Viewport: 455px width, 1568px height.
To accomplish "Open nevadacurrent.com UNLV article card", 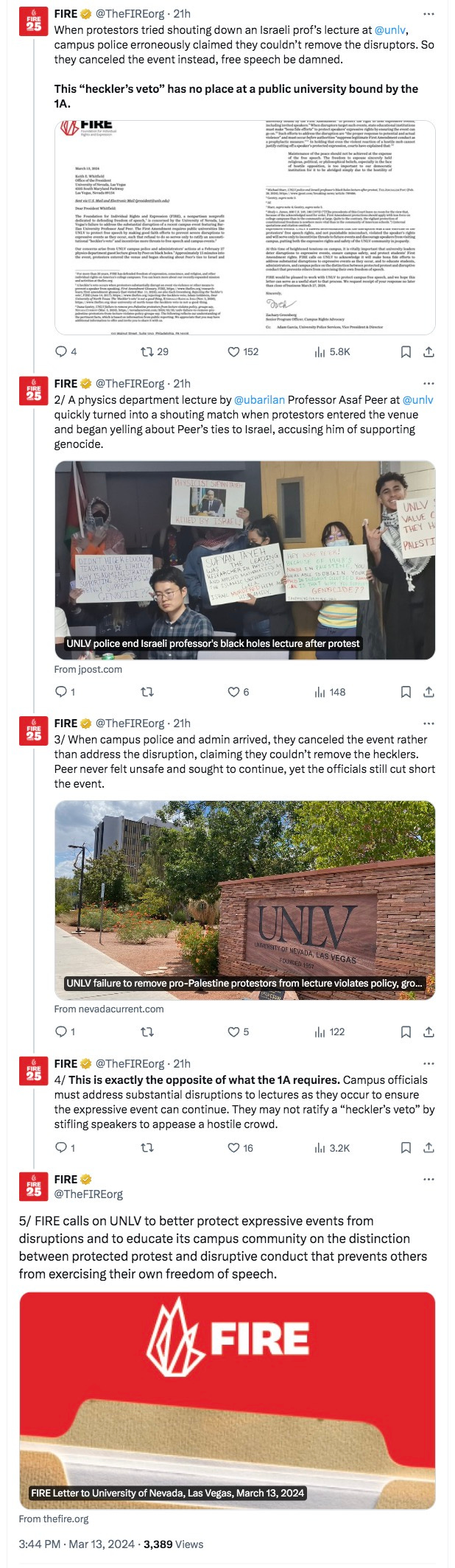I will tap(244, 900).
